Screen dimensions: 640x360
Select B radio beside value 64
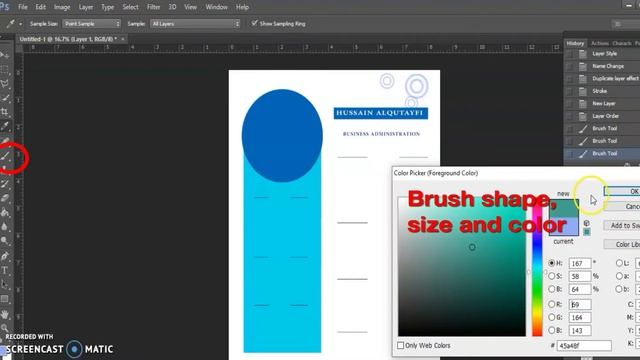pos(552,289)
